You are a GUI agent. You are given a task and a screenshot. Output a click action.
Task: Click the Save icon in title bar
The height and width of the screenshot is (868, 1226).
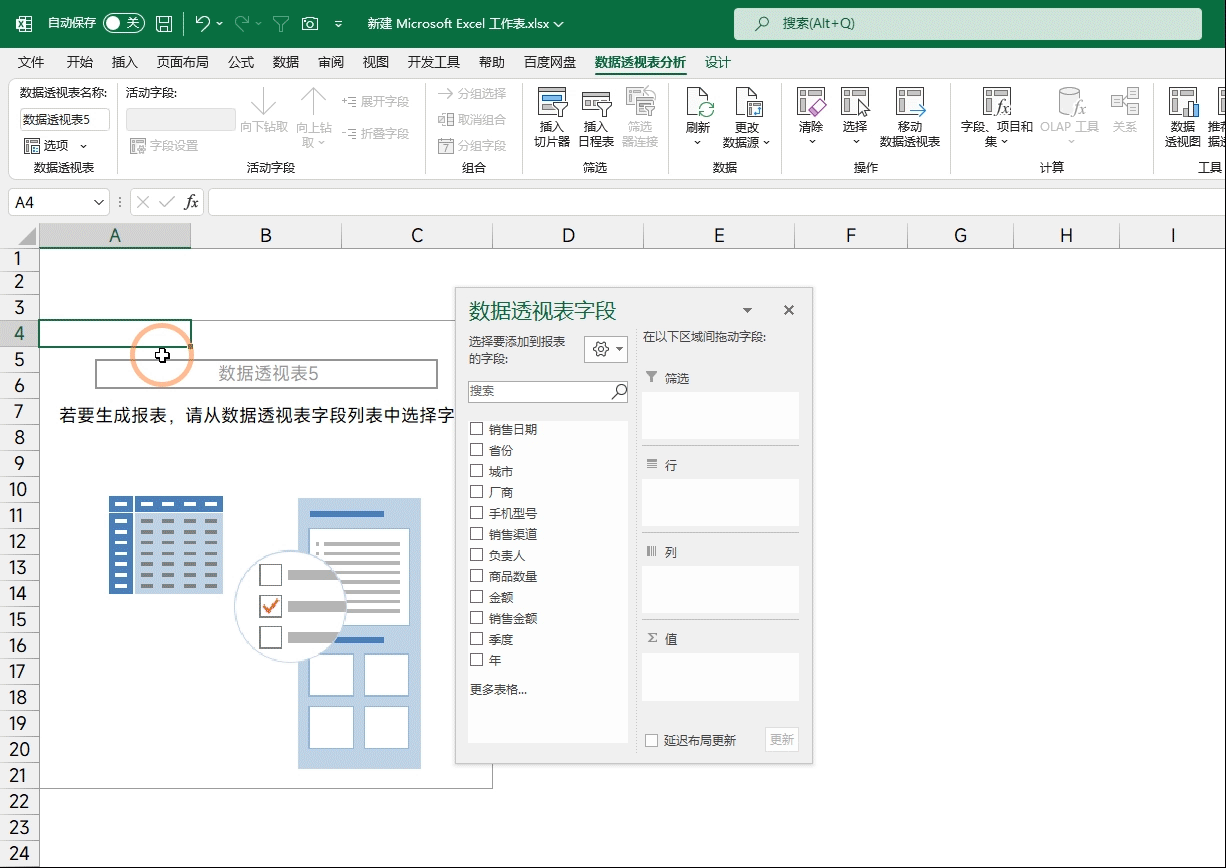point(164,23)
